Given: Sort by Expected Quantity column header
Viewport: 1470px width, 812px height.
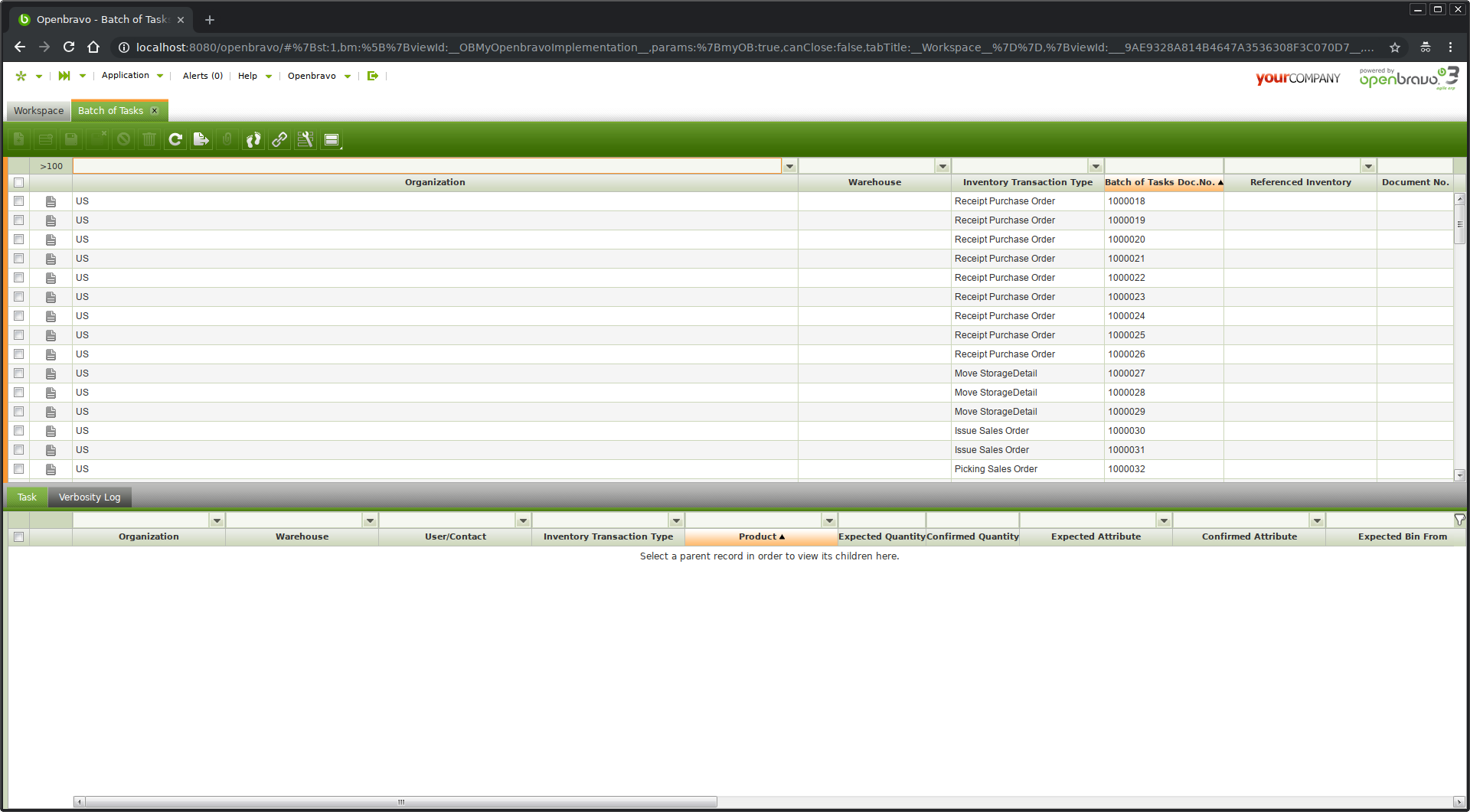Looking at the screenshot, I should 882,537.
